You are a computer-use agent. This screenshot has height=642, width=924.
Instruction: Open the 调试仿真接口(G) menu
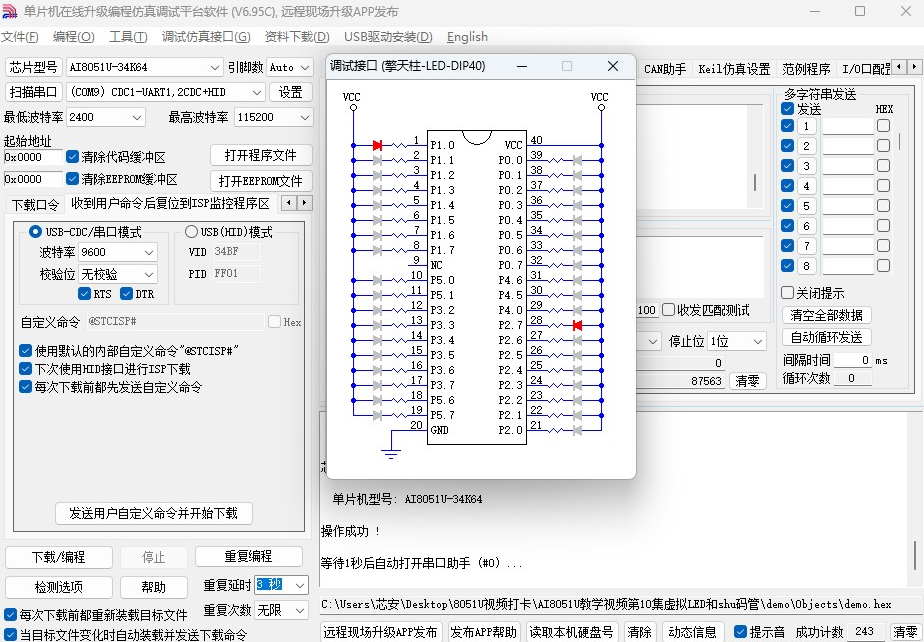[x=206, y=37]
